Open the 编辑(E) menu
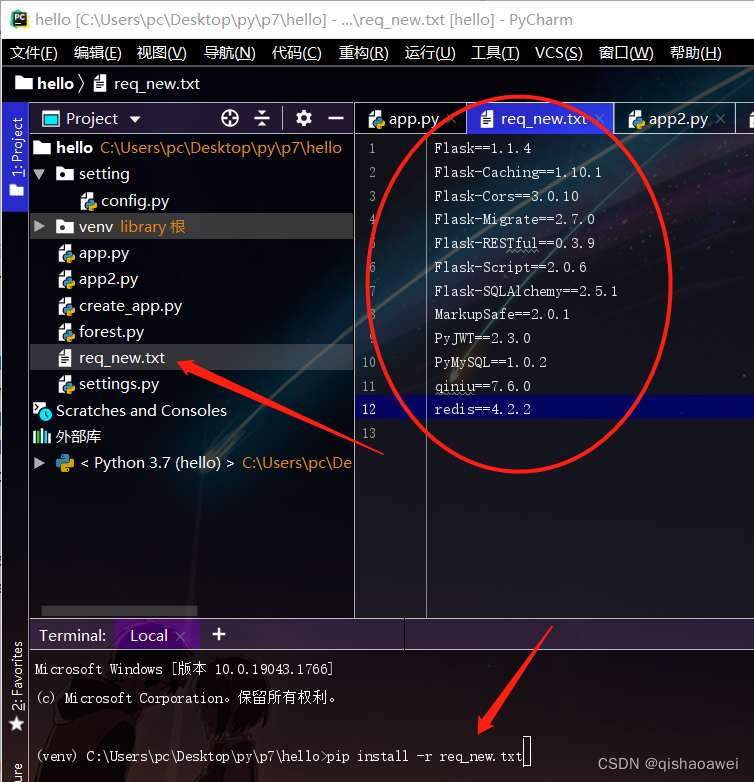Image resolution: width=754 pixels, height=782 pixels. (98, 53)
